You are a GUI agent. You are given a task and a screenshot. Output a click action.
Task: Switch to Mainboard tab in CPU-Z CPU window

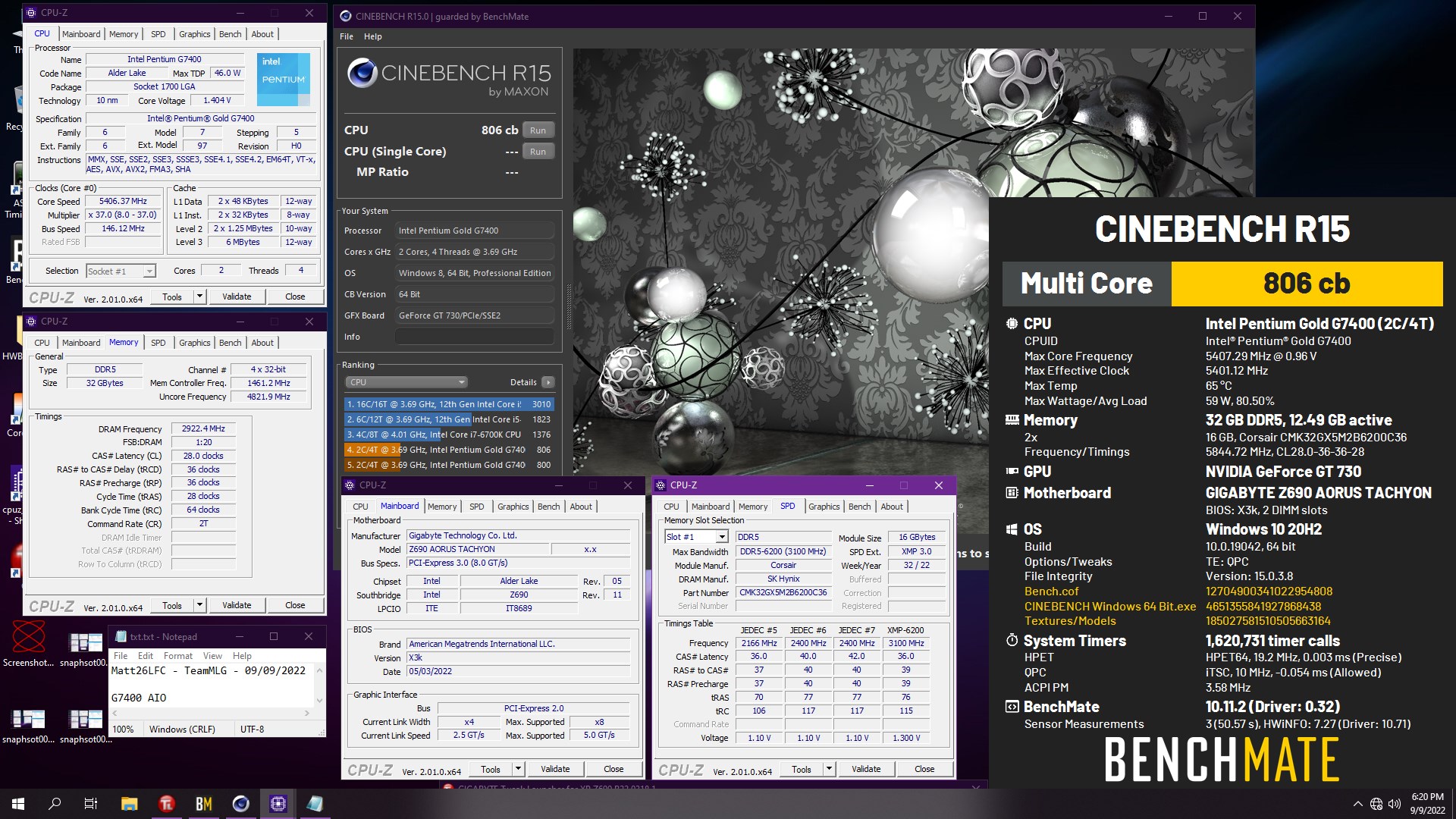[x=81, y=34]
